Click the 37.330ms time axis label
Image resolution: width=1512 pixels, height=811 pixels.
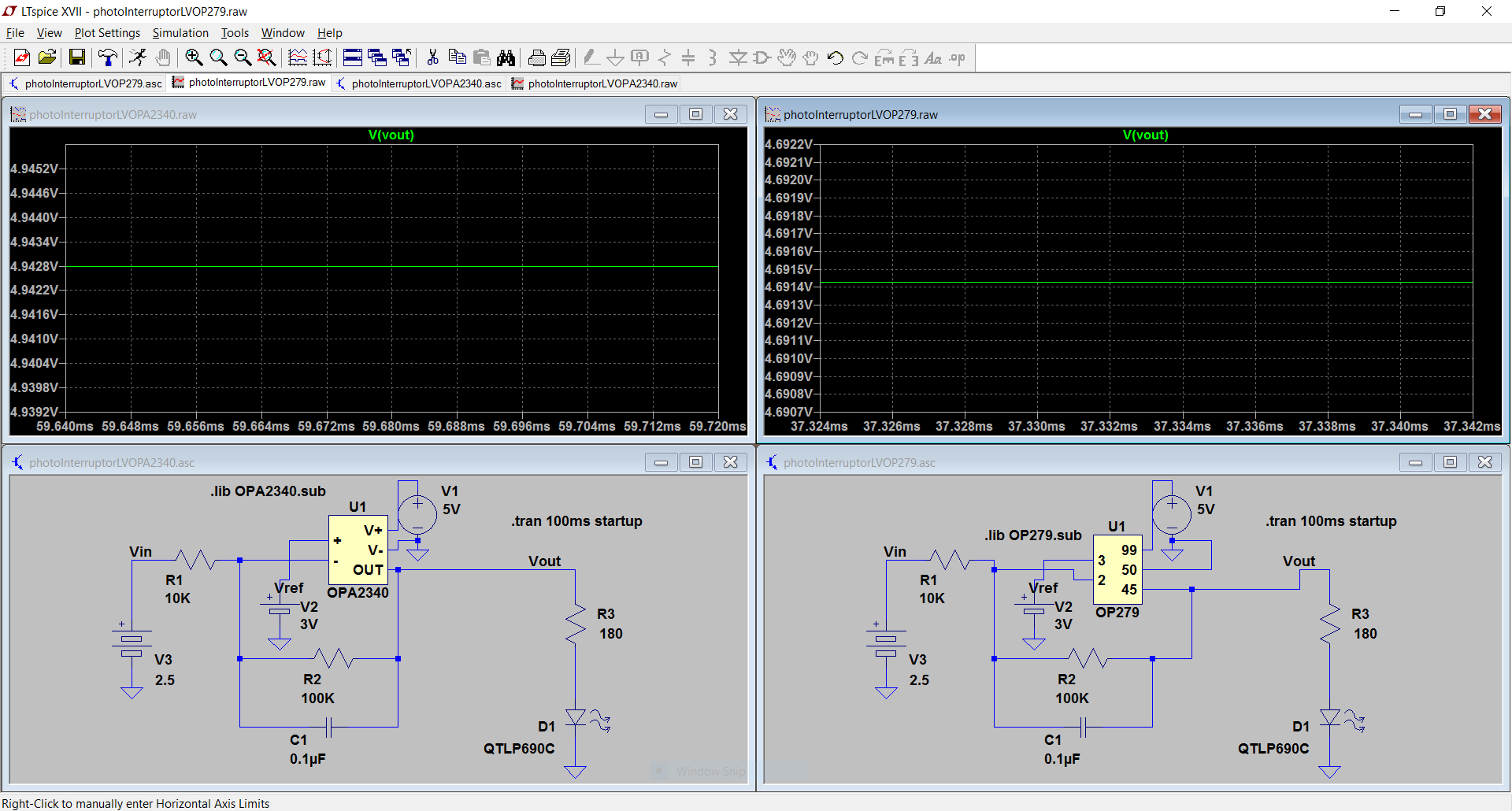pyautogui.click(x=1036, y=426)
